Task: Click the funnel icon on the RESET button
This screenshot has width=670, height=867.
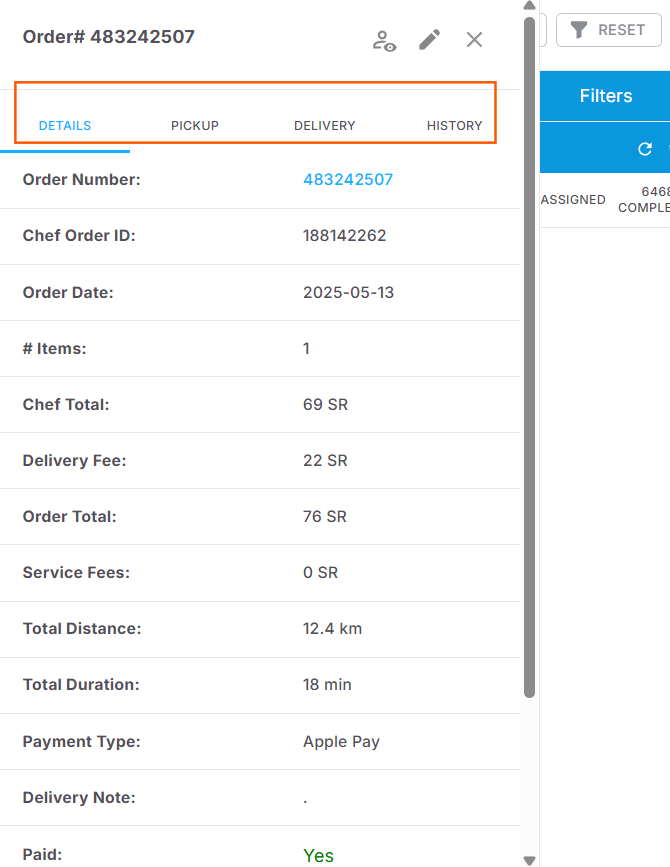Action: pyautogui.click(x=578, y=30)
